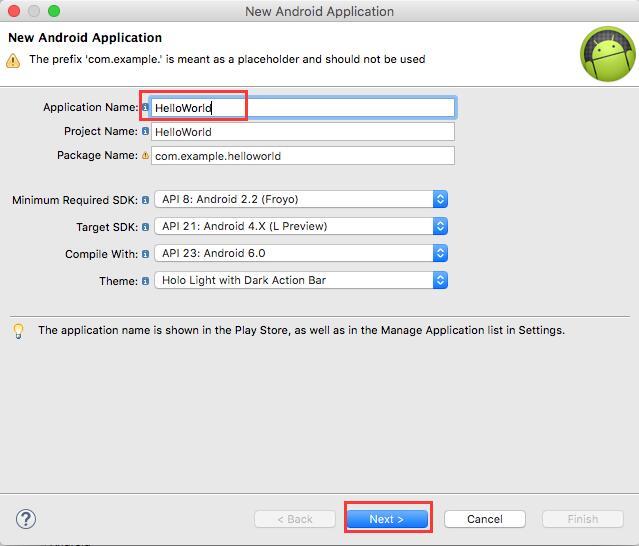This screenshot has width=639, height=546.
Task: Click the Compile With info icon
Action: (145, 254)
